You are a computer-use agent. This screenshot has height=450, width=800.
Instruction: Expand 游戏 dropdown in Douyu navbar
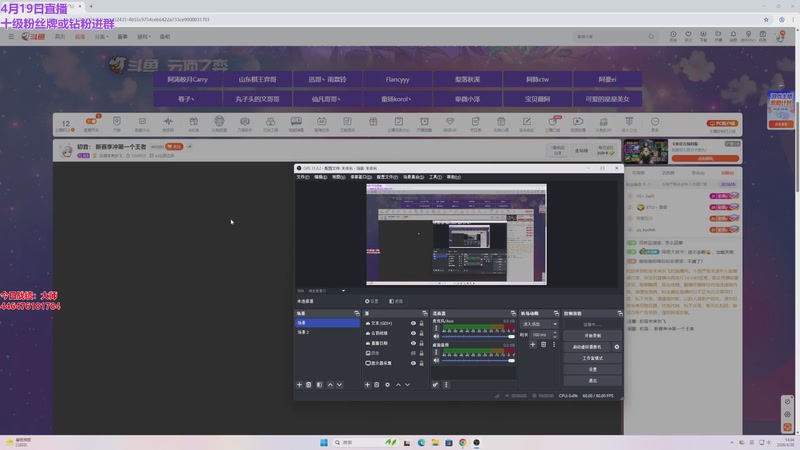[x=144, y=37]
